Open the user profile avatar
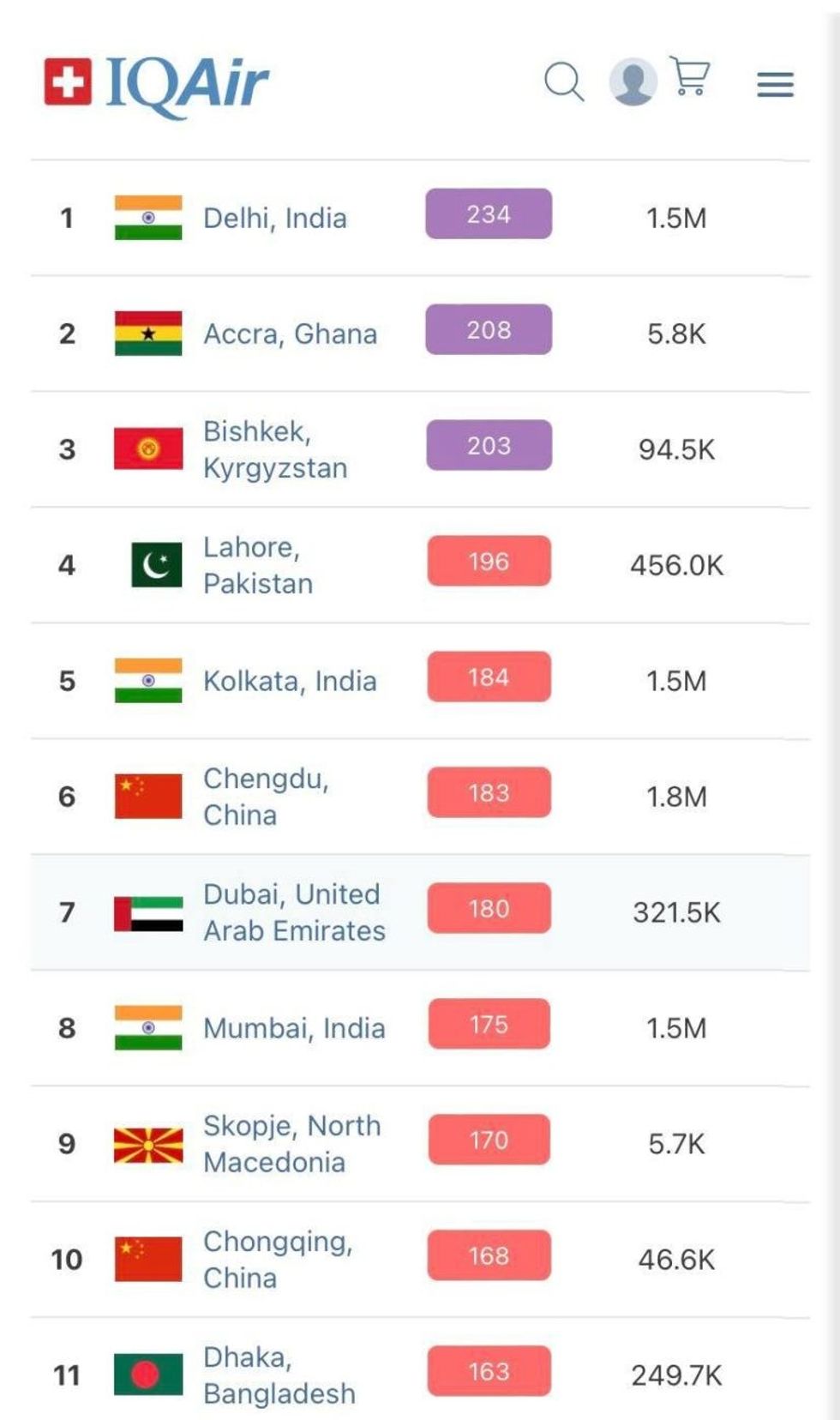This screenshot has height=1420, width=840. click(x=633, y=82)
